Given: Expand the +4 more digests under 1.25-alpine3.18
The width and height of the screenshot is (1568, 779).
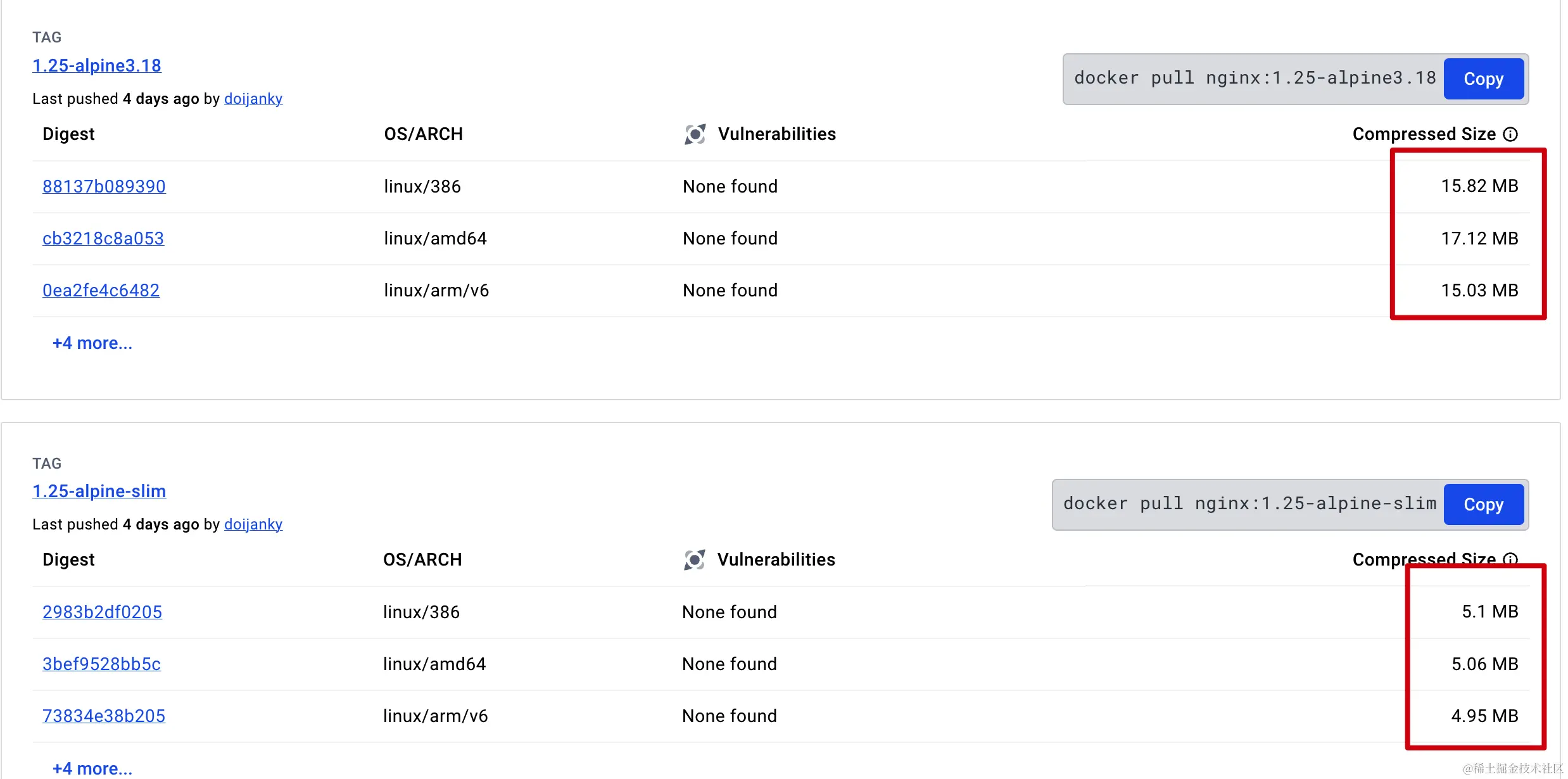Looking at the screenshot, I should click(x=92, y=343).
